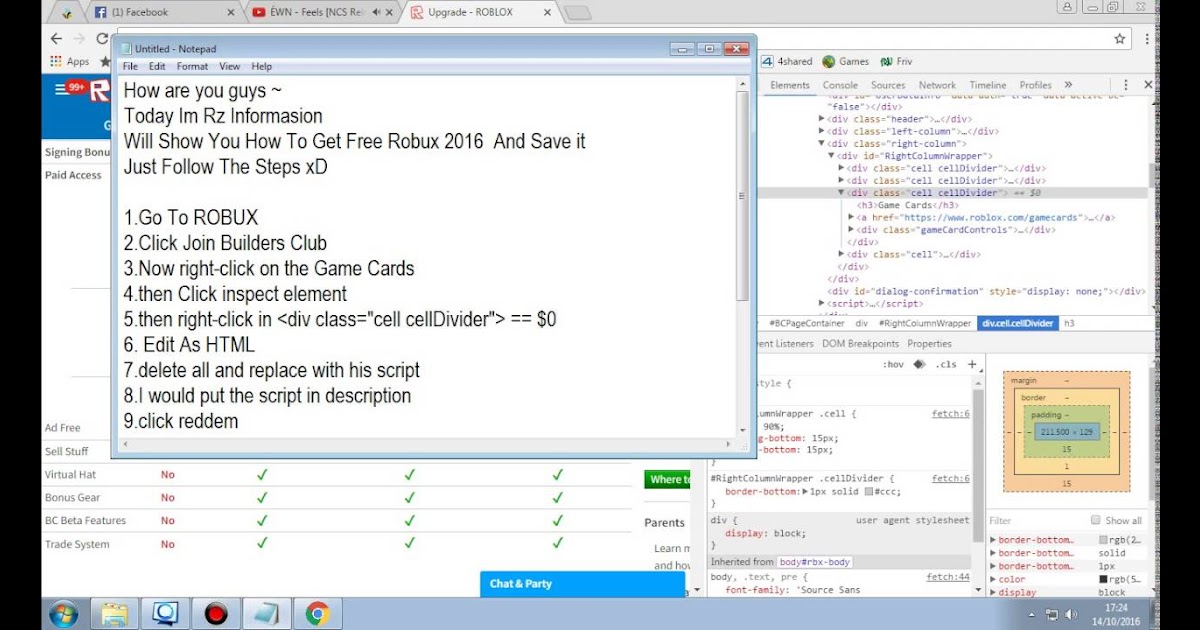1200x630 pixels.
Task: Click the red recorder taskbar icon
Action: click(x=216, y=613)
